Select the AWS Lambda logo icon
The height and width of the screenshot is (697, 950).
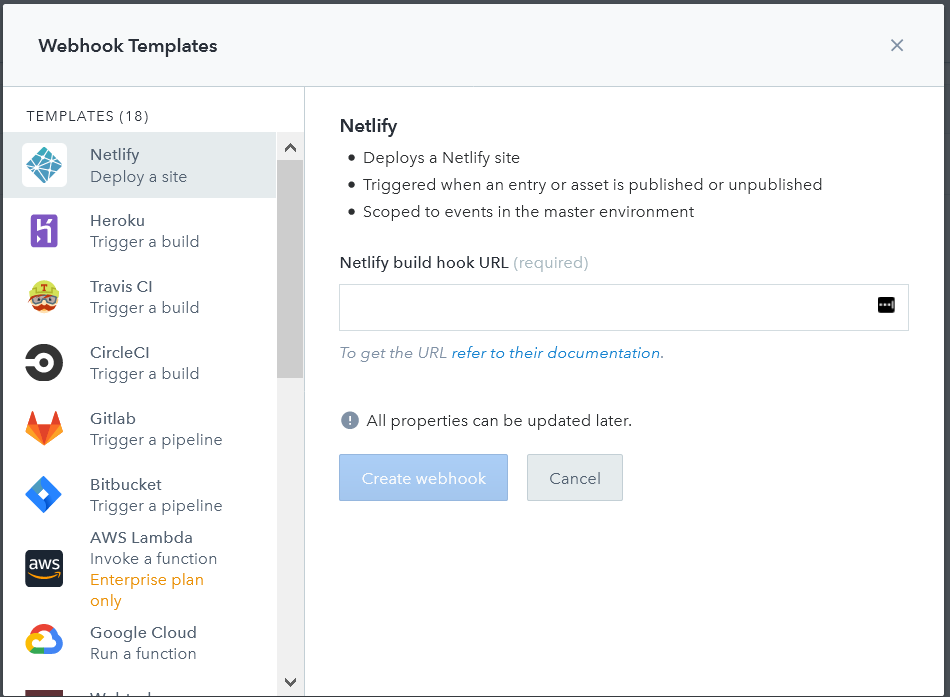(x=44, y=568)
